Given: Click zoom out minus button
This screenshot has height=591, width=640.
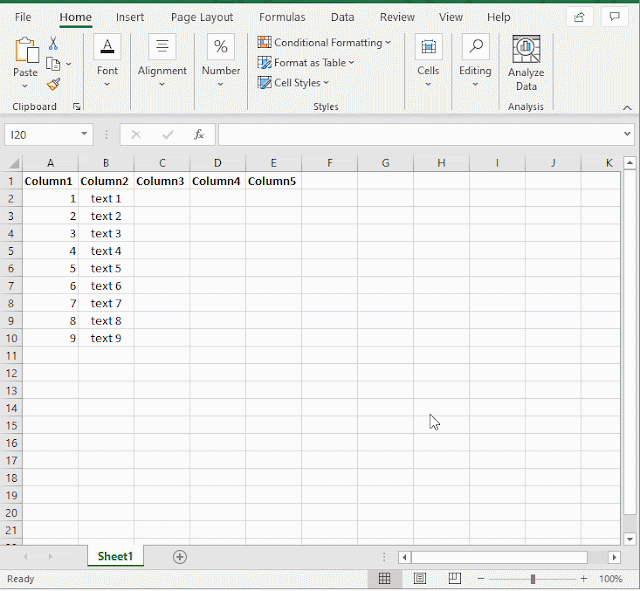Looking at the screenshot, I should click(481, 579).
